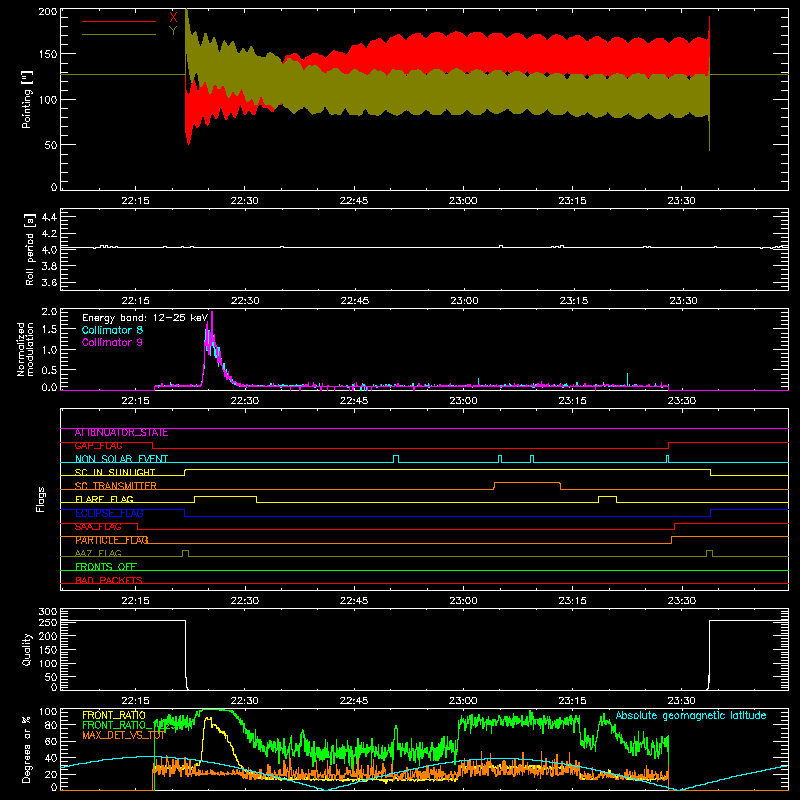
Task: Click the 250 value on Quality axis
Action: click(x=47, y=622)
